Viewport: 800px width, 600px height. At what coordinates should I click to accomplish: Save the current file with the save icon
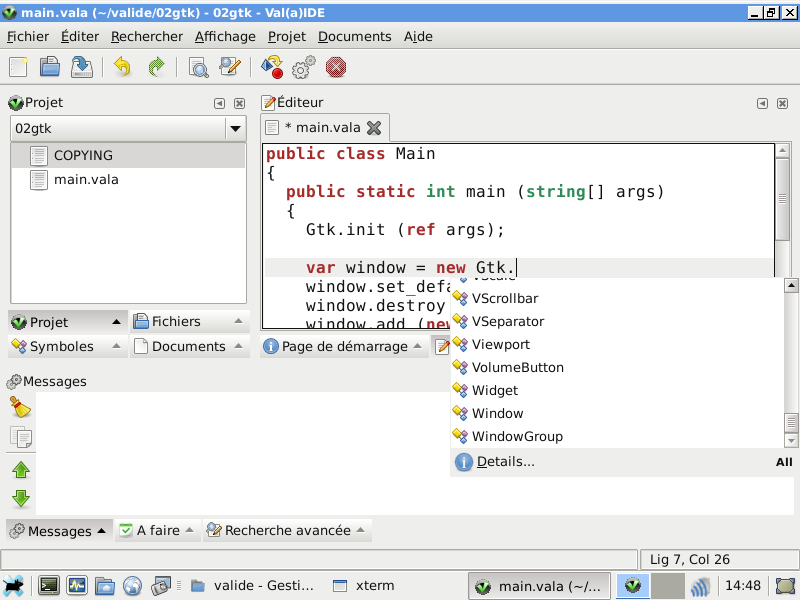click(x=82, y=67)
